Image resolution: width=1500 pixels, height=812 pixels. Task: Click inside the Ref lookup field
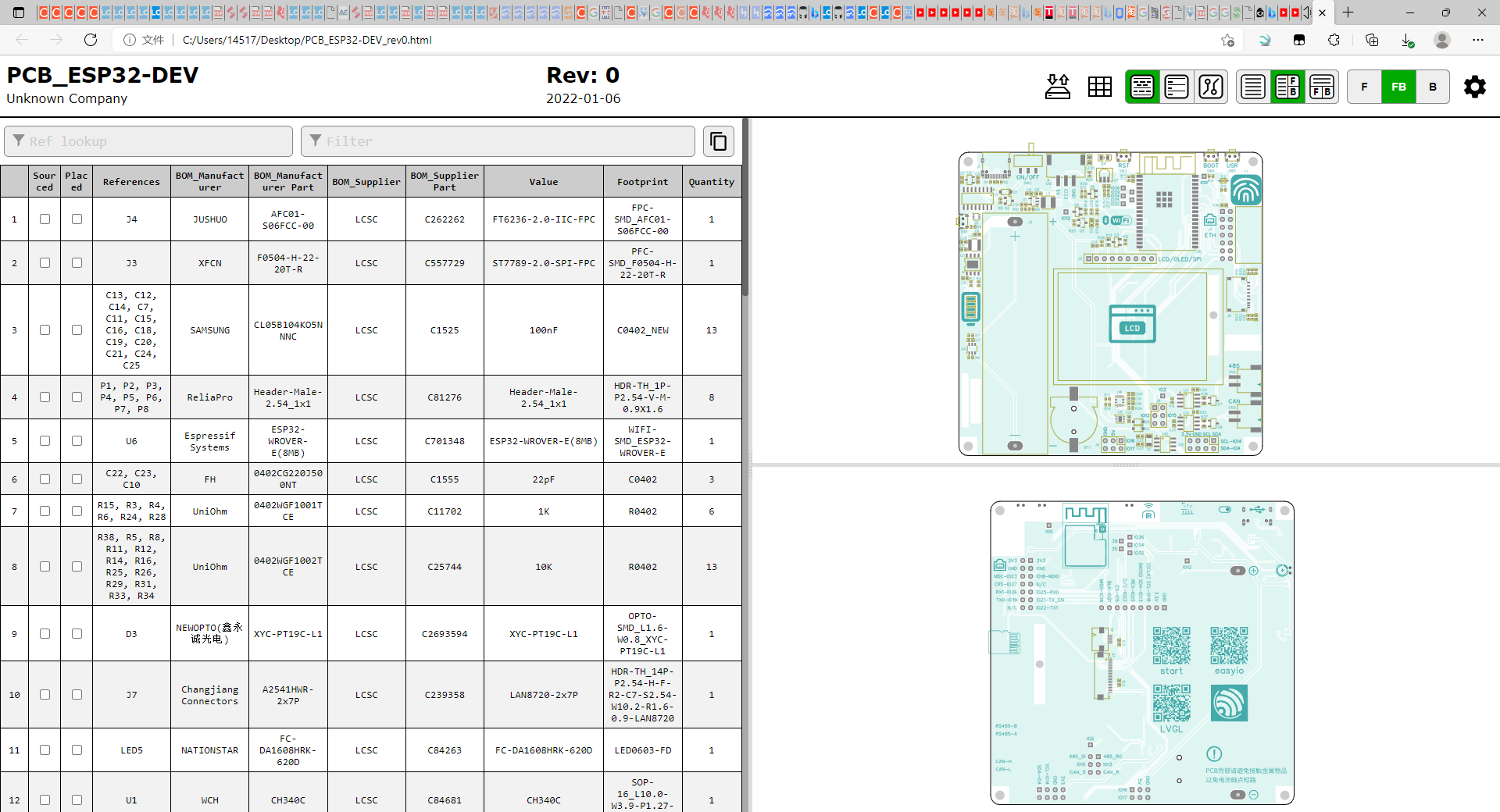(148, 141)
